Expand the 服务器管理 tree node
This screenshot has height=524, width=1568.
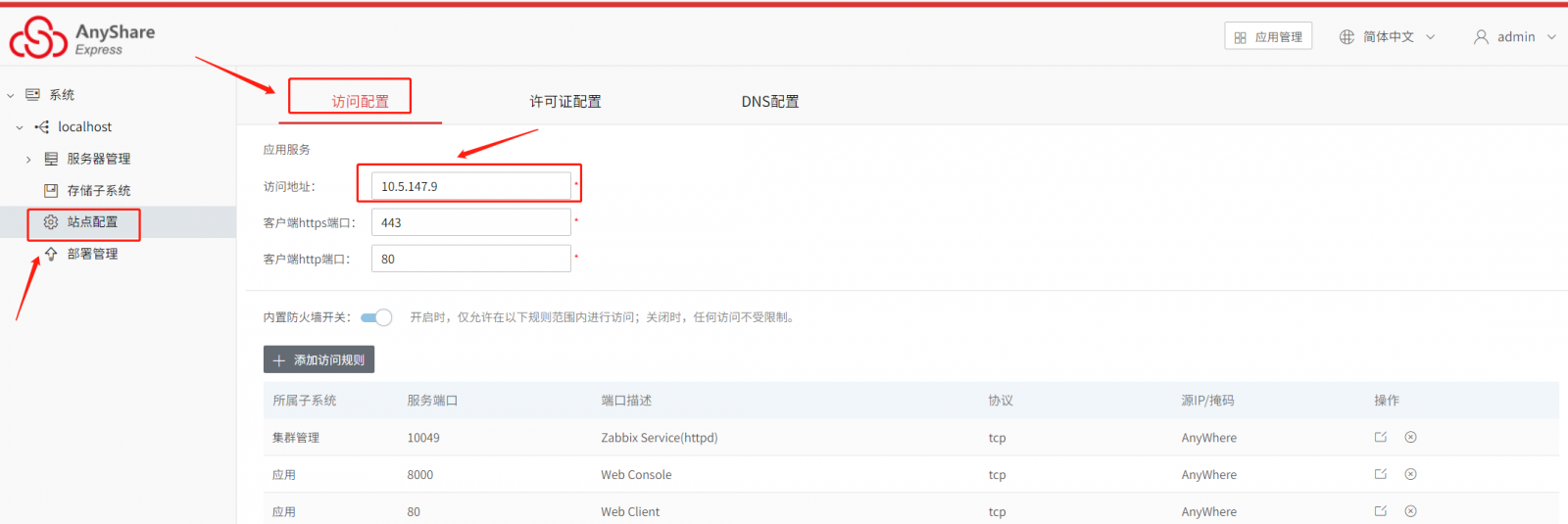(28, 159)
